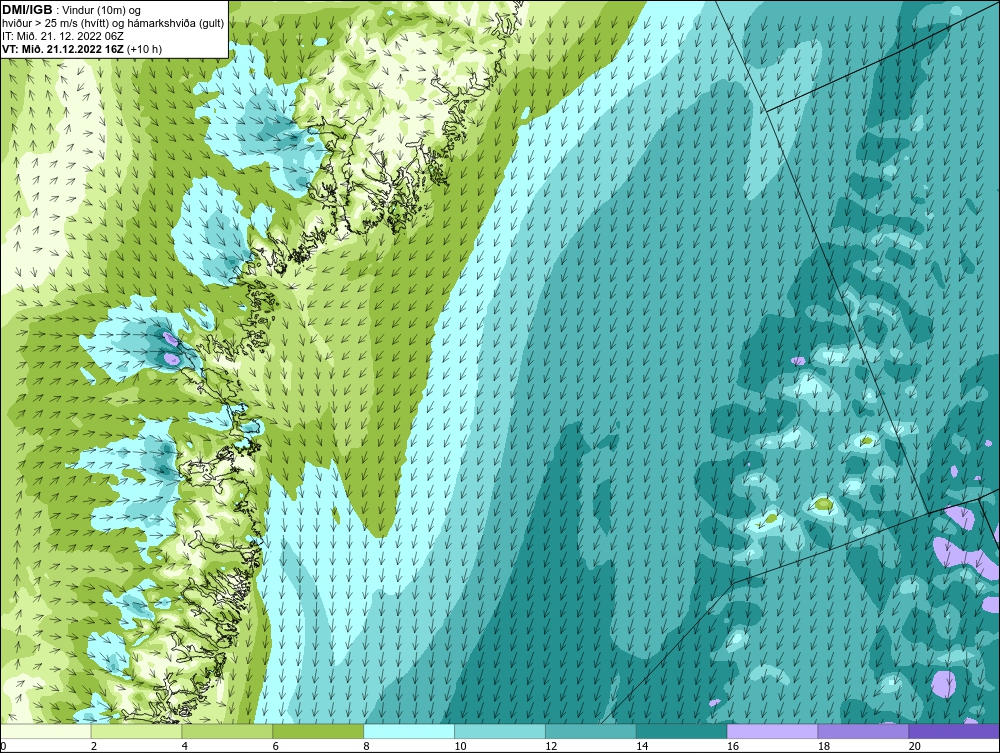This screenshot has width=1000, height=753.
Task: Click the 6–8 m/s olive green legend swatch
Action: (318, 731)
